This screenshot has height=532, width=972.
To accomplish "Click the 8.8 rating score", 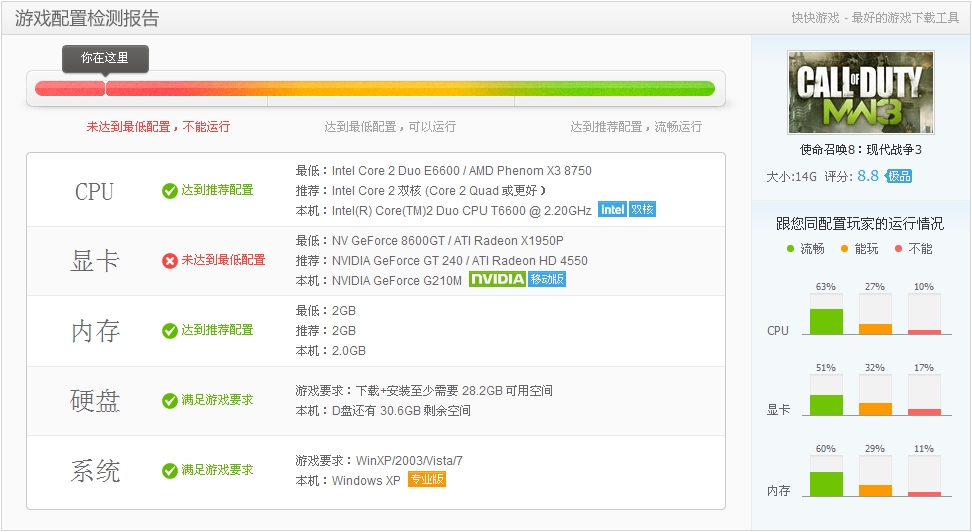I will [868, 176].
